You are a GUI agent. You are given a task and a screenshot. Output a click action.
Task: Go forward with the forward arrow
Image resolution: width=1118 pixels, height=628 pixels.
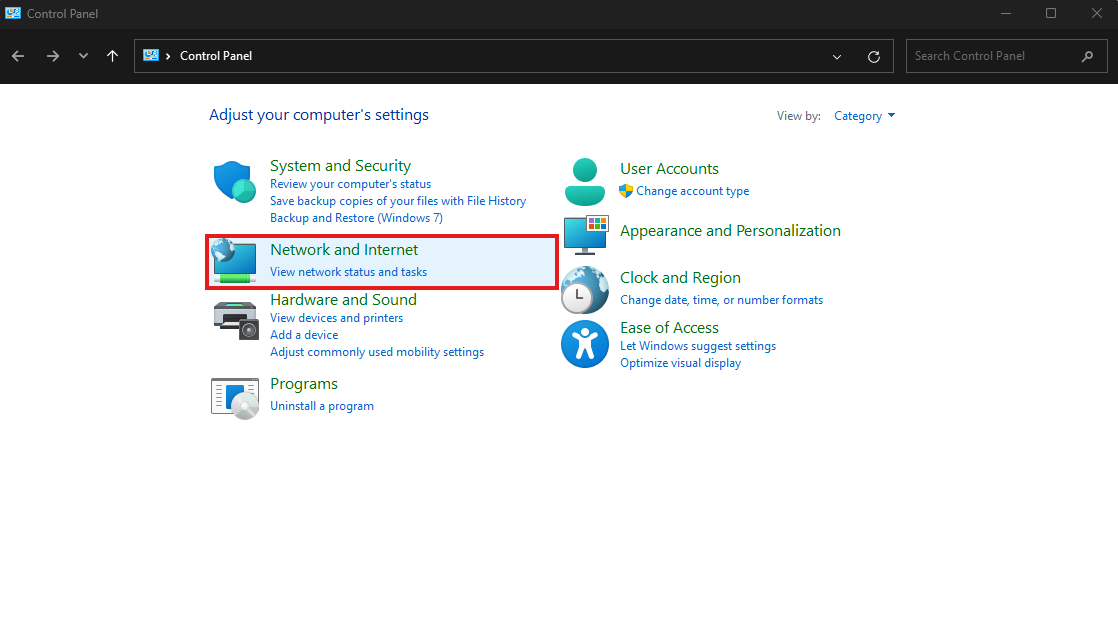point(53,56)
